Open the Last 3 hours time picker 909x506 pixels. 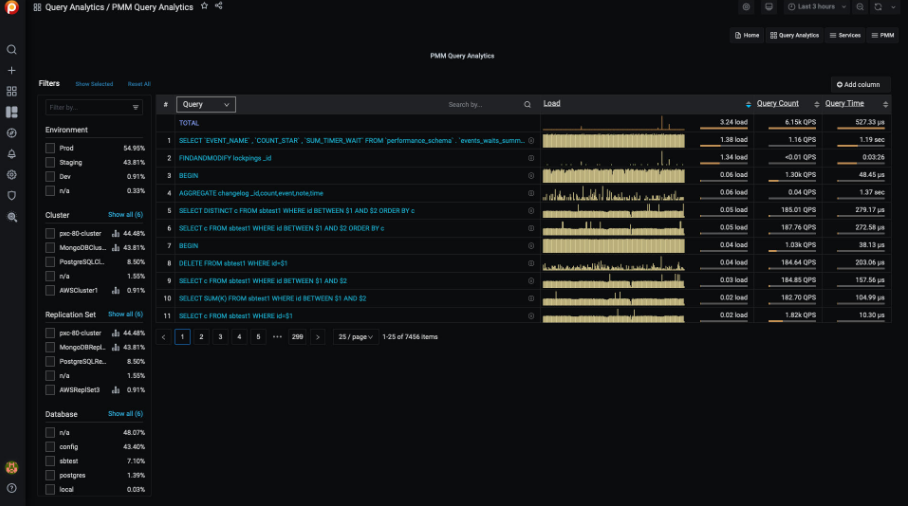[816, 7]
